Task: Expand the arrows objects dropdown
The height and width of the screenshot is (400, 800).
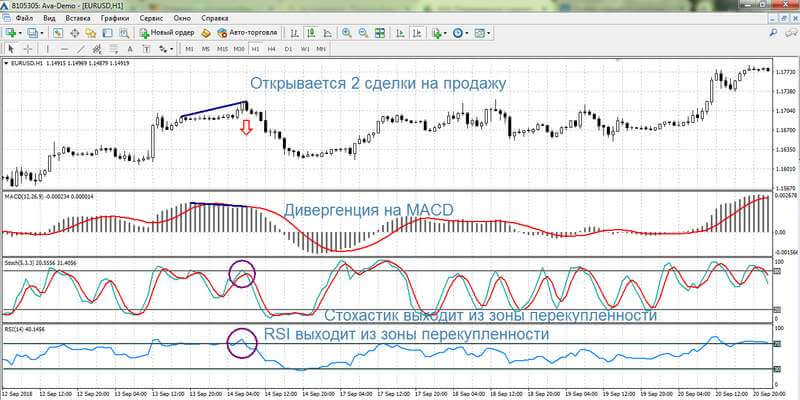Action: tap(172, 49)
